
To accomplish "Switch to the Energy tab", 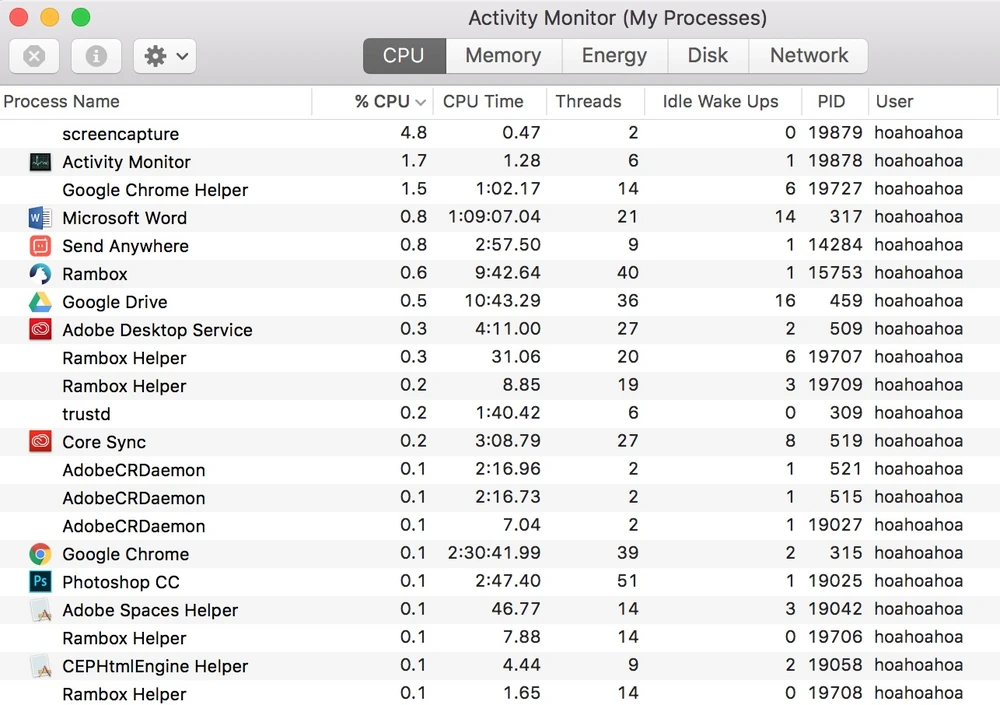I will click(614, 56).
